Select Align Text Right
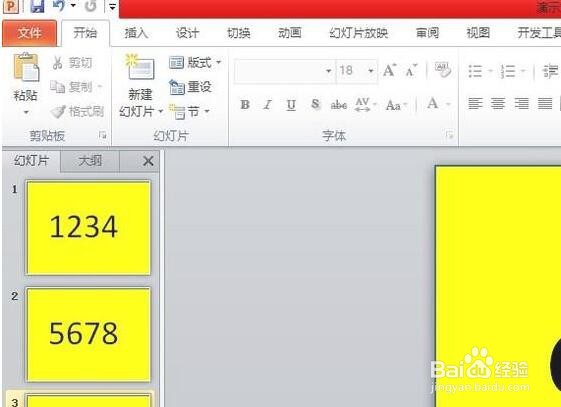561x407 pixels. (x=522, y=104)
